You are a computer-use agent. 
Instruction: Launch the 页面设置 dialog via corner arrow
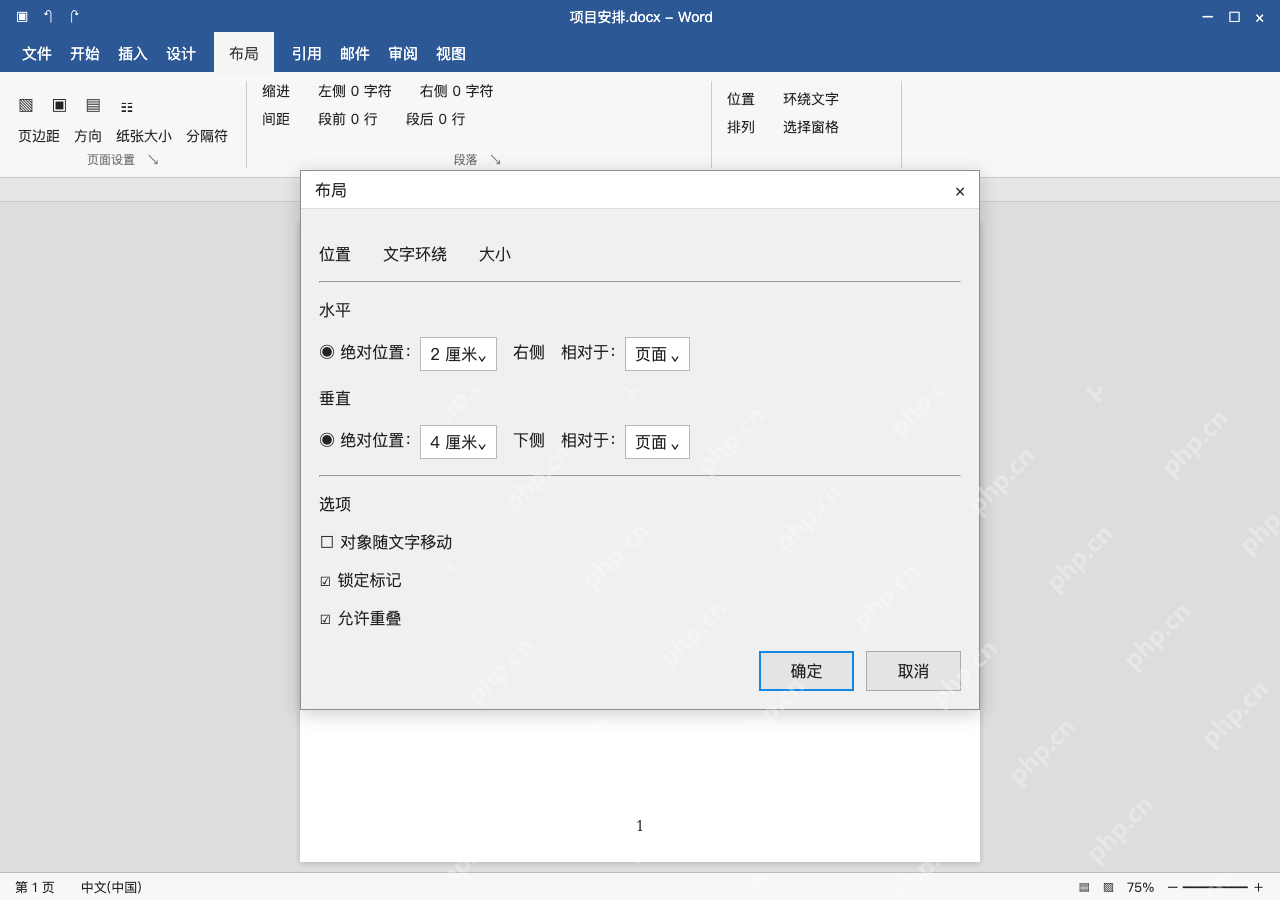coord(153,159)
